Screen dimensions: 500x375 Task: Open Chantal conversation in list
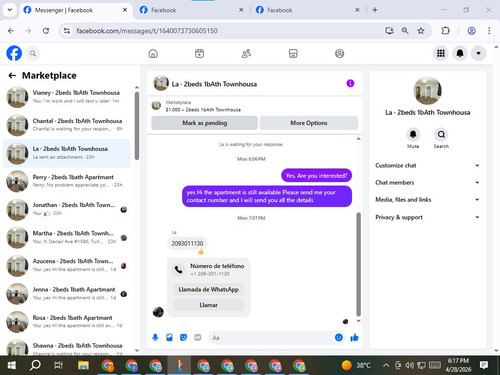pos(67,125)
